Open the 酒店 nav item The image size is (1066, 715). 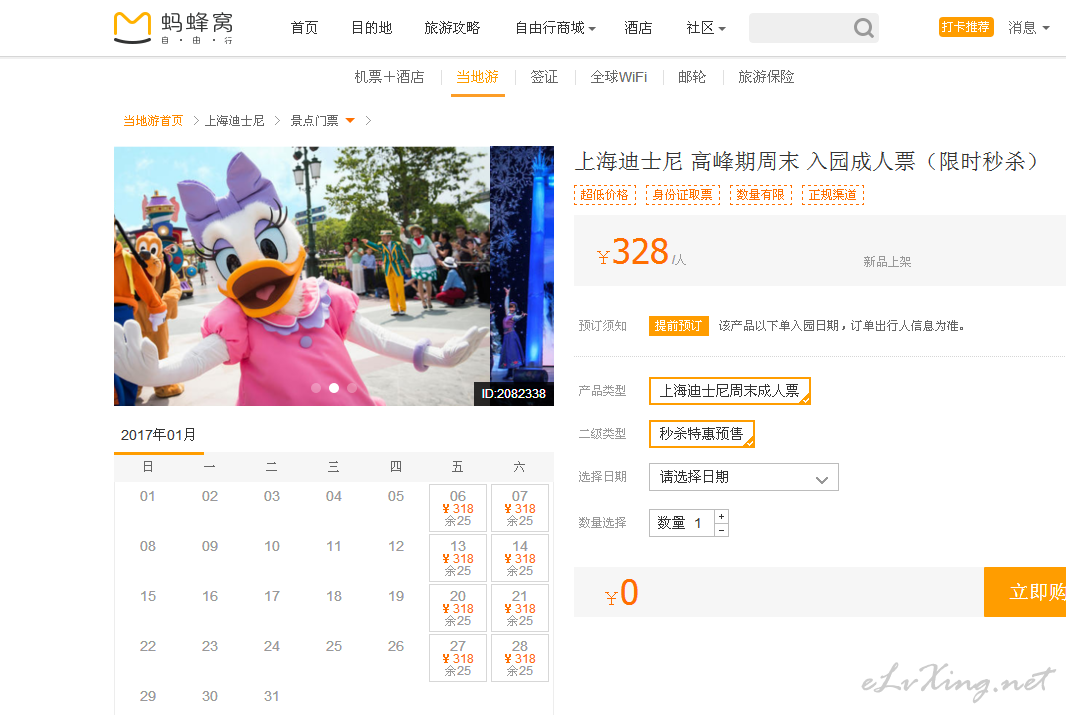[x=638, y=28]
